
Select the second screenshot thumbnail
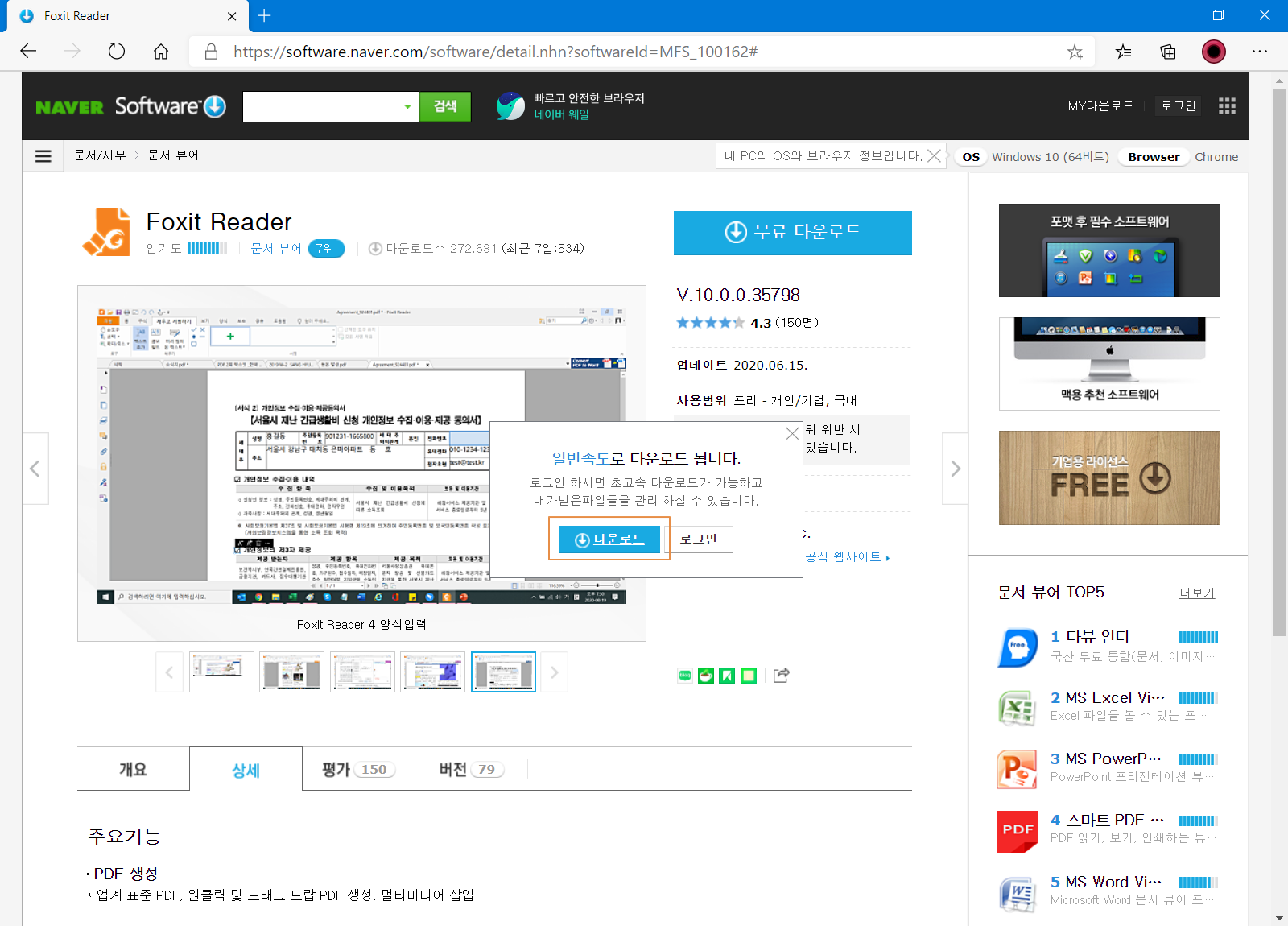click(292, 672)
